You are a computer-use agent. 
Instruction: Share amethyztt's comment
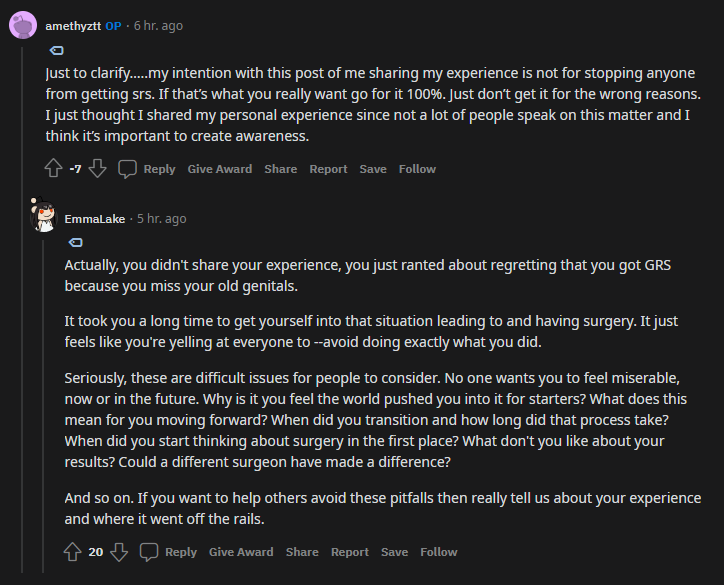click(x=280, y=169)
